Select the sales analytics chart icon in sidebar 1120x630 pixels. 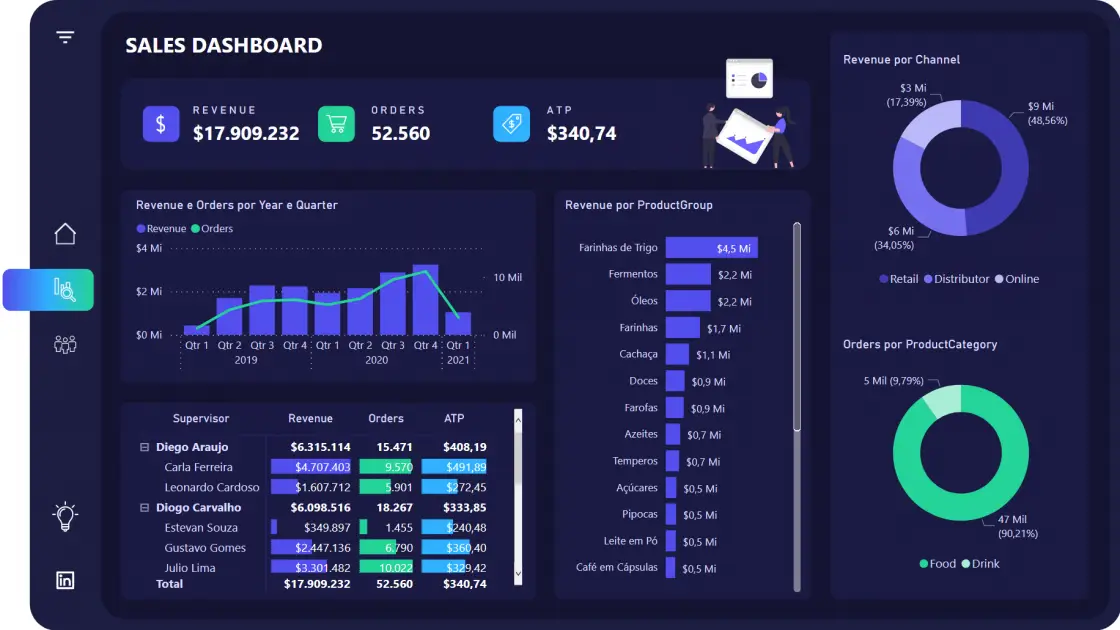pyautogui.click(x=64, y=290)
